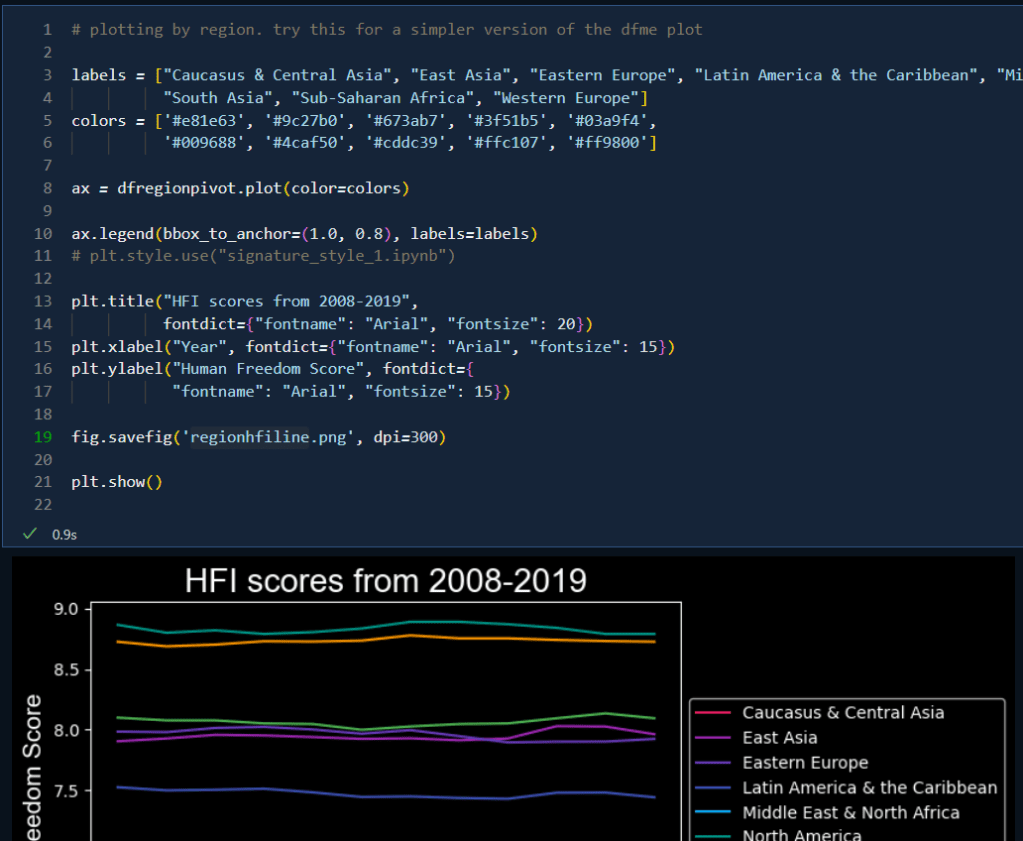Click the red Caucasus & Central Asia legend swatch
The height and width of the screenshot is (841, 1023).
(x=713, y=713)
